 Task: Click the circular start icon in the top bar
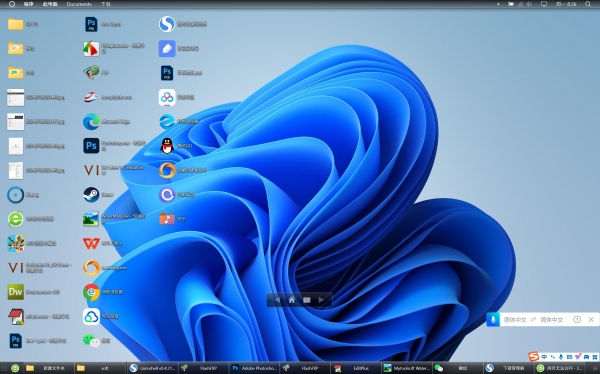click(x=11, y=4)
